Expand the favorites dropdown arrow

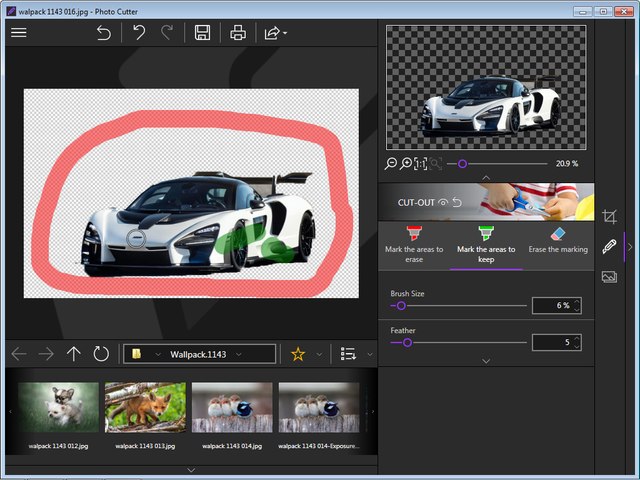click(319, 354)
